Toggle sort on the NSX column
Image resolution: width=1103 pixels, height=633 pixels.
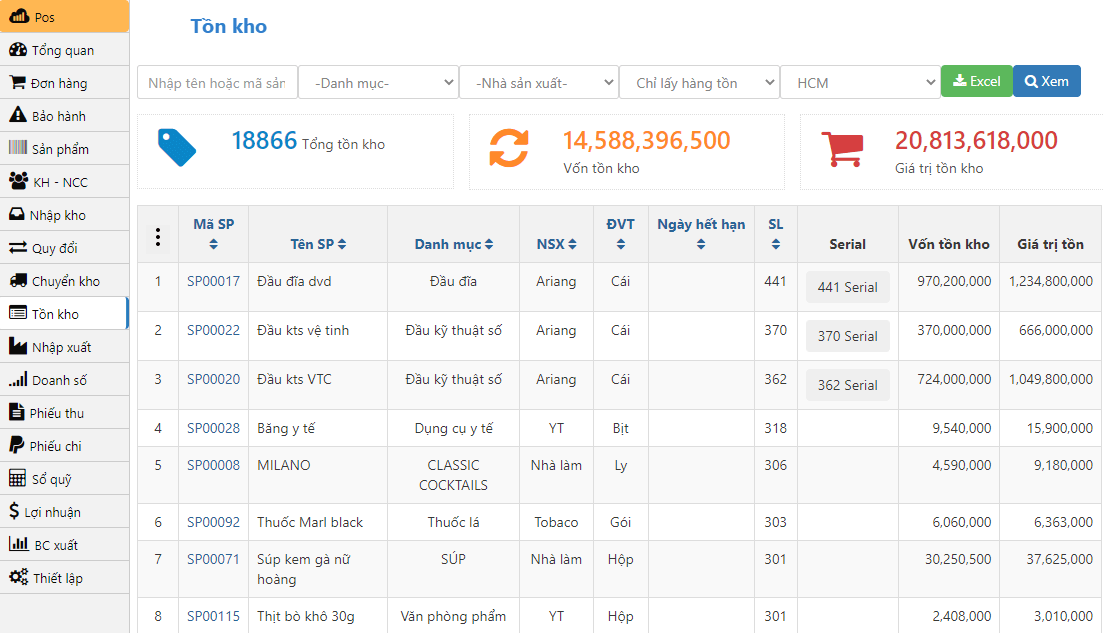pyautogui.click(x=553, y=244)
